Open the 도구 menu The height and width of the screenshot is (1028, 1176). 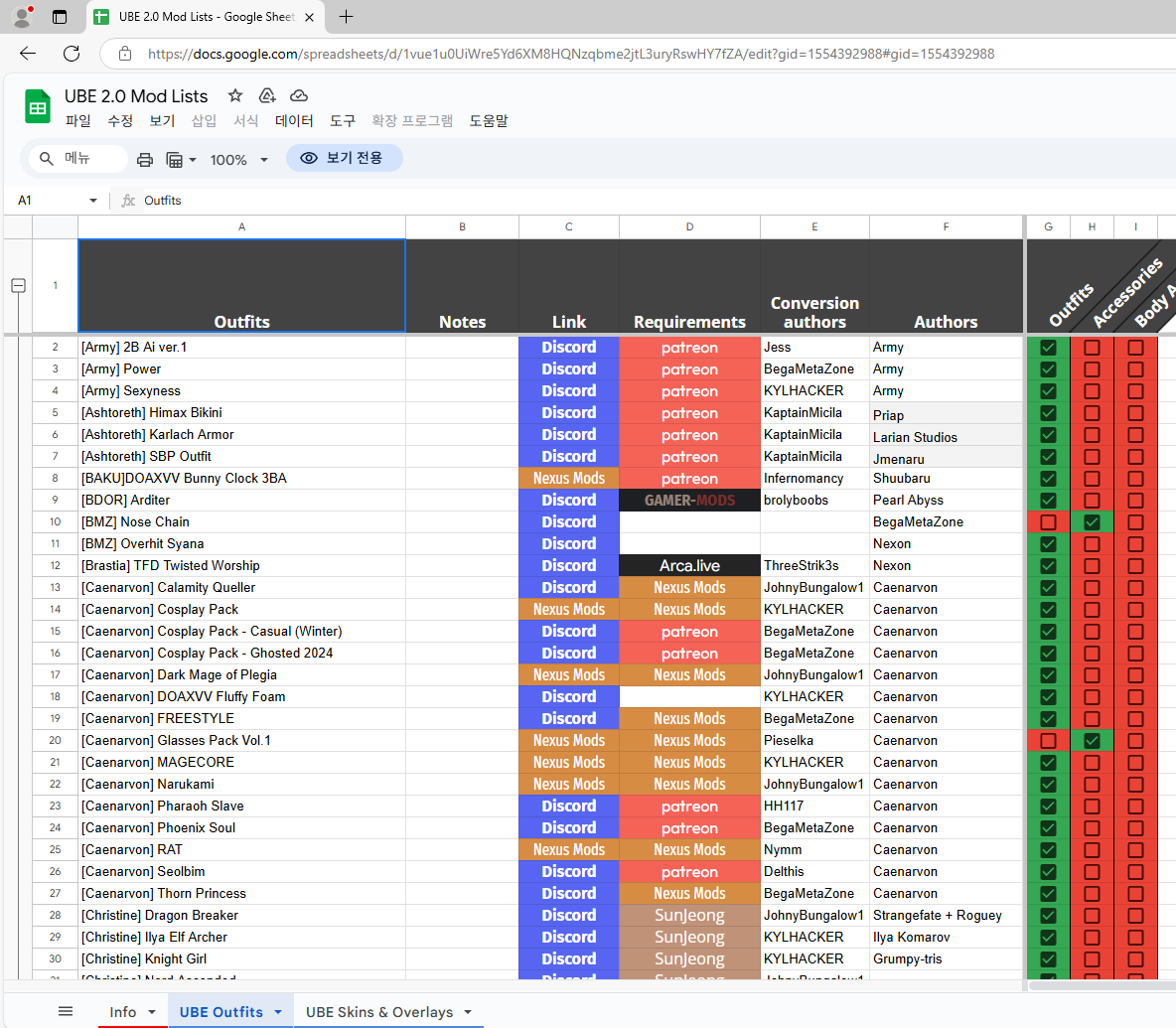tap(343, 121)
